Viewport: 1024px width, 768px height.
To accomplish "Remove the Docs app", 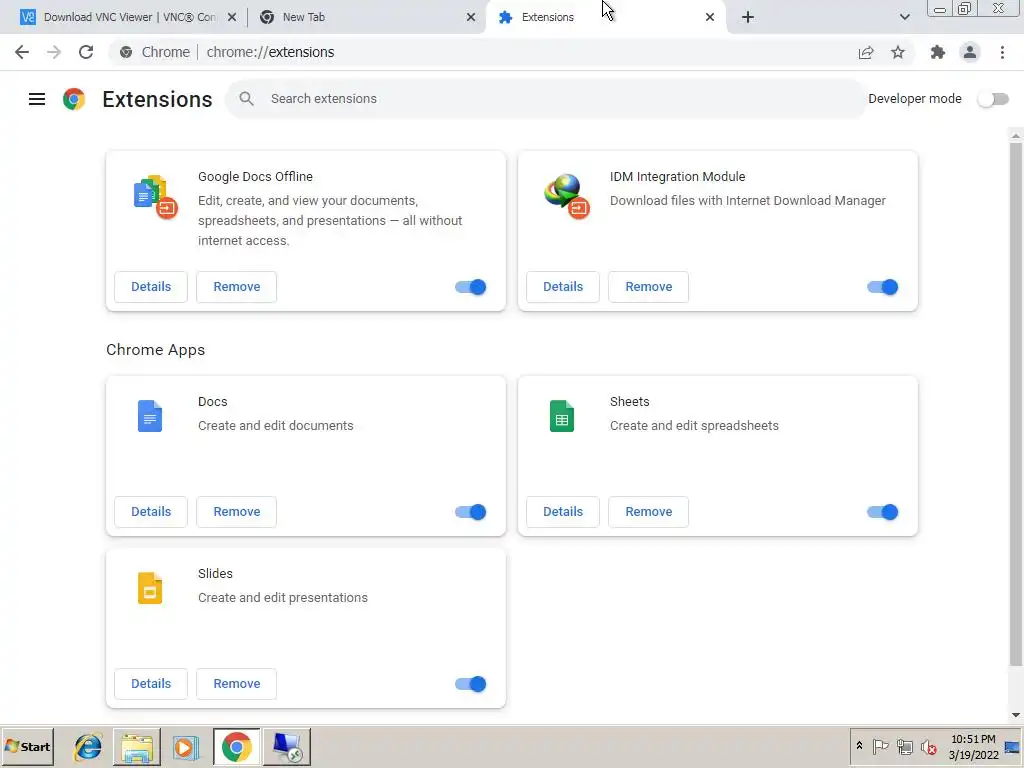I will click(x=236, y=512).
